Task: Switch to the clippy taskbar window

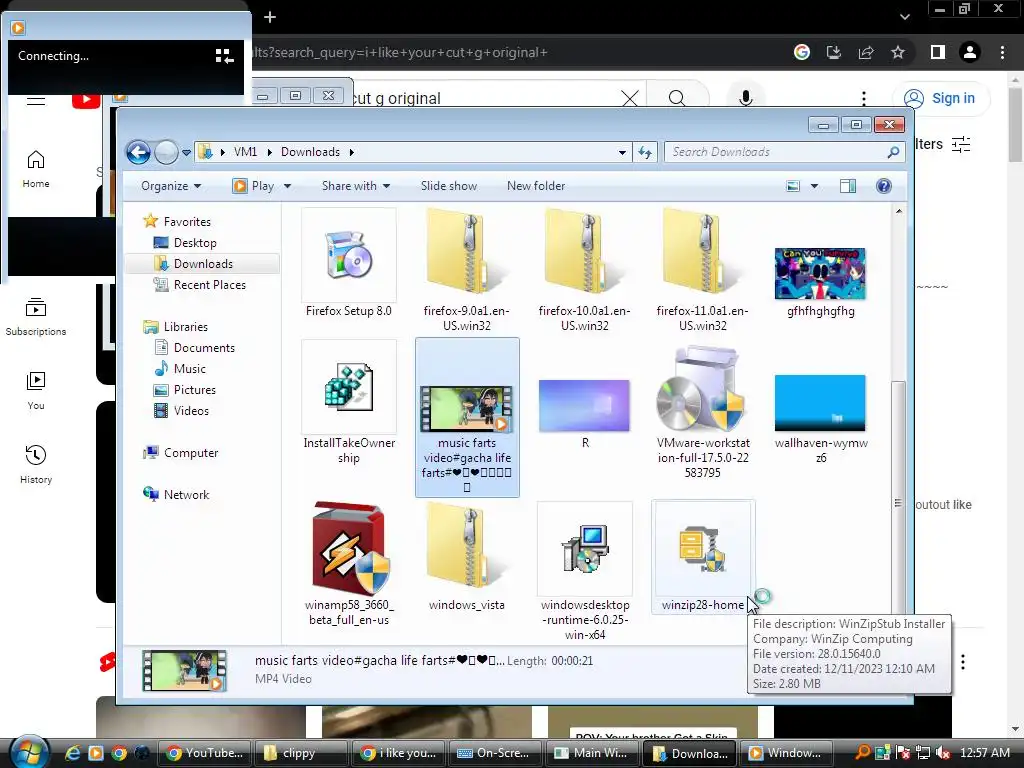Action: (x=300, y=753)
